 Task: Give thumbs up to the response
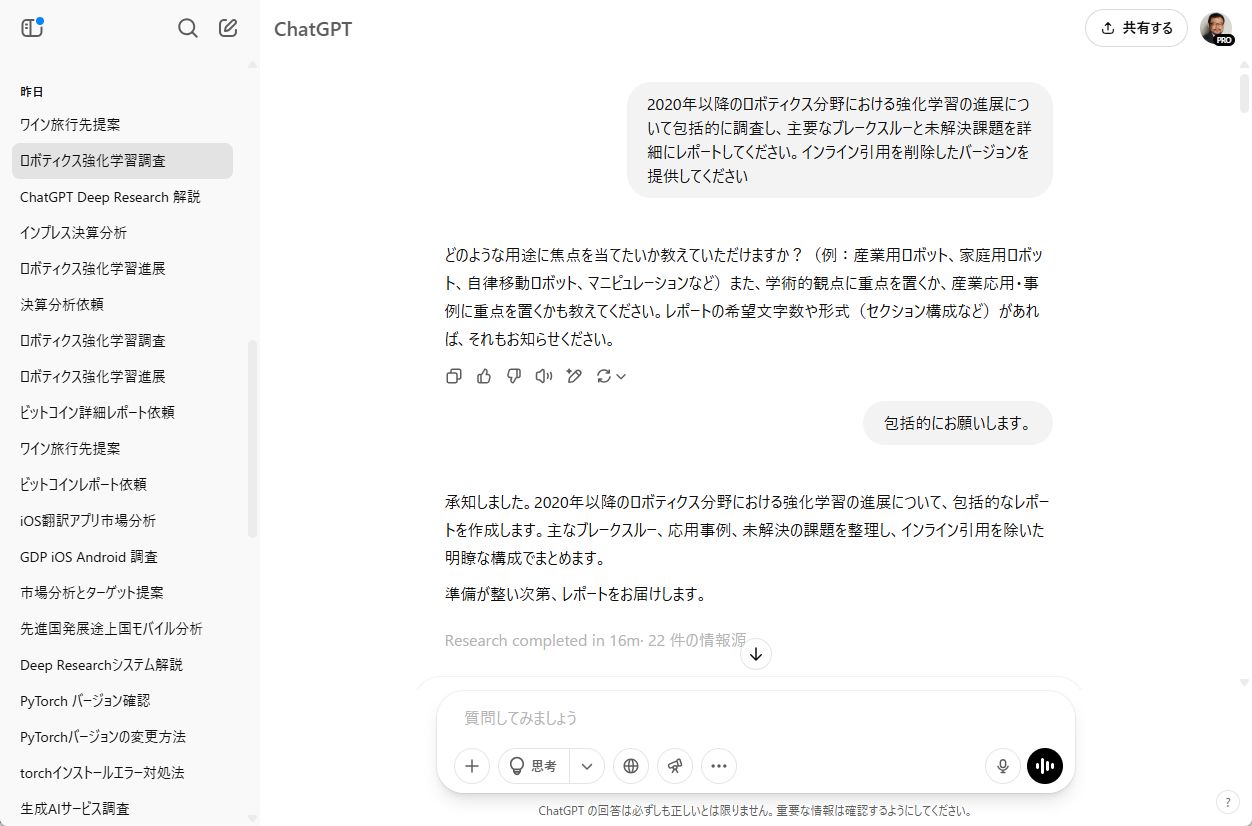pyautogui.click(x=484, y=376)
